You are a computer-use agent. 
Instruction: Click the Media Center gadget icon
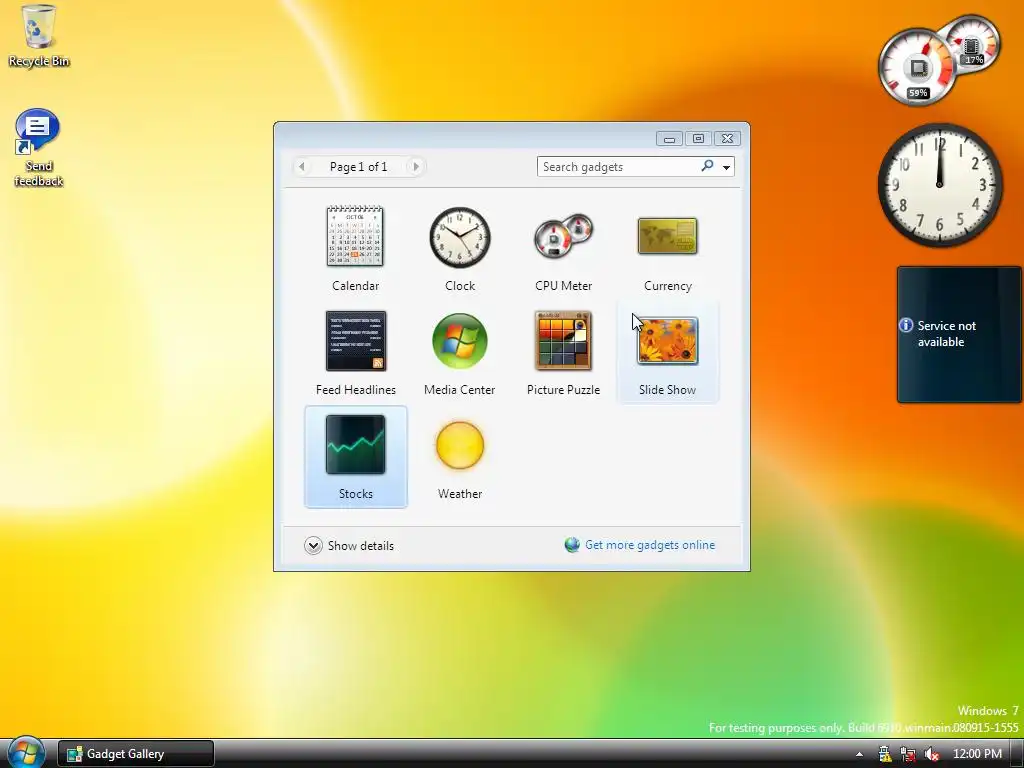point(460,340)
